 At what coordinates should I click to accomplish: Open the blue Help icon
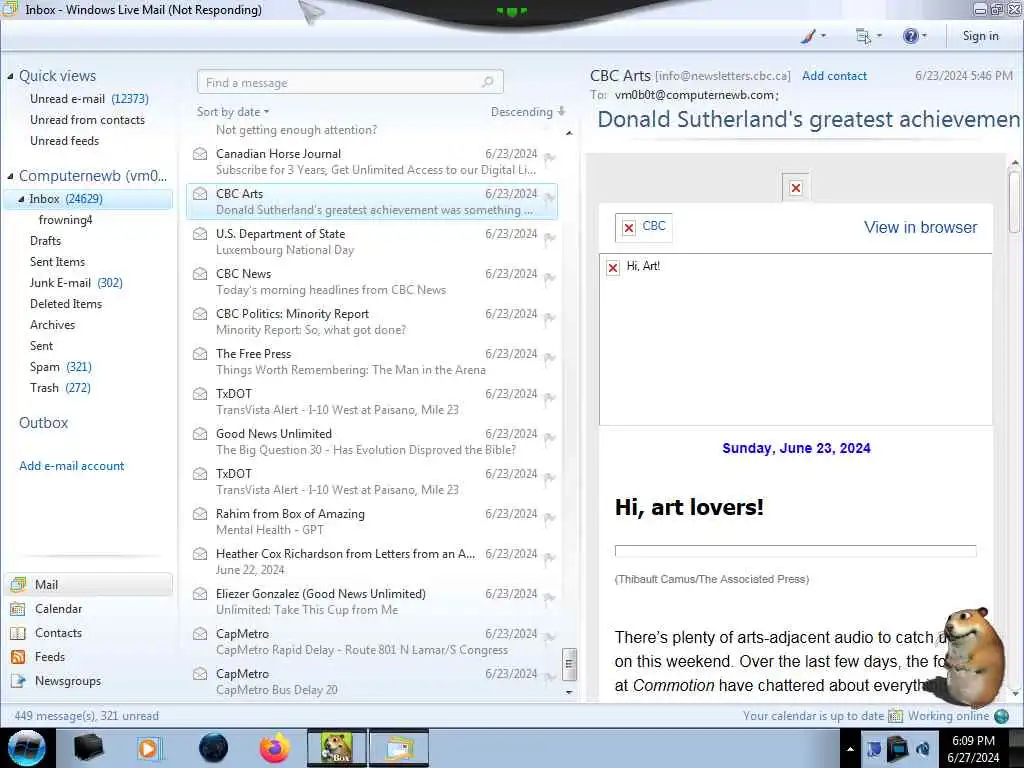coord(910,36)
